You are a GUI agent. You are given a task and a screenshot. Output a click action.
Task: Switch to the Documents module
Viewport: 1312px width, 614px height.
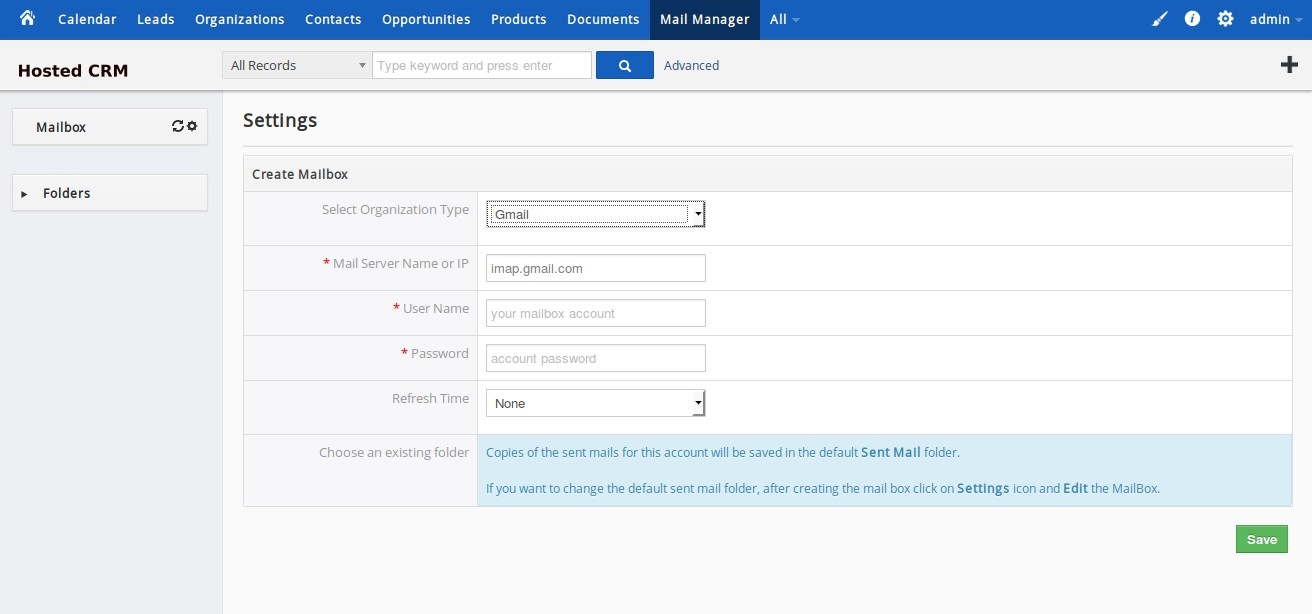[603, 19]
